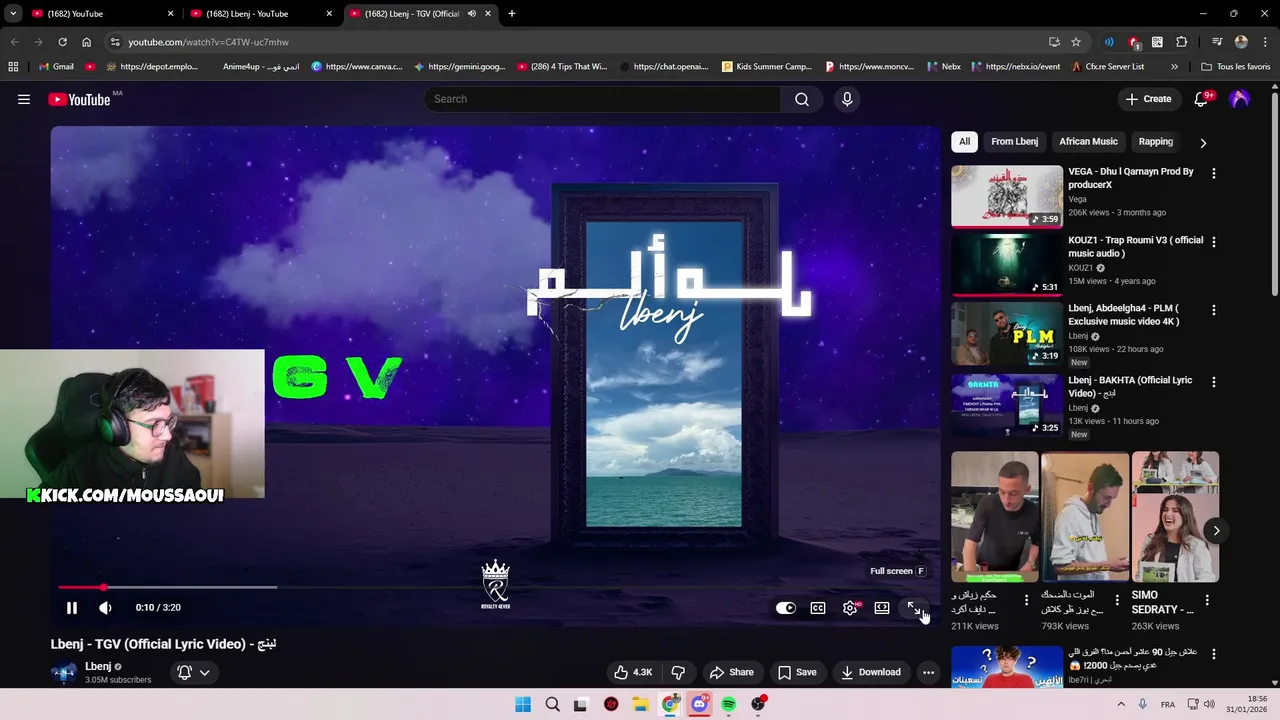Open YouTube notifications bell
Image resolution: width=1280 pixels, height=720 pixels.
pyautogui.click(x=1202, y=99)
